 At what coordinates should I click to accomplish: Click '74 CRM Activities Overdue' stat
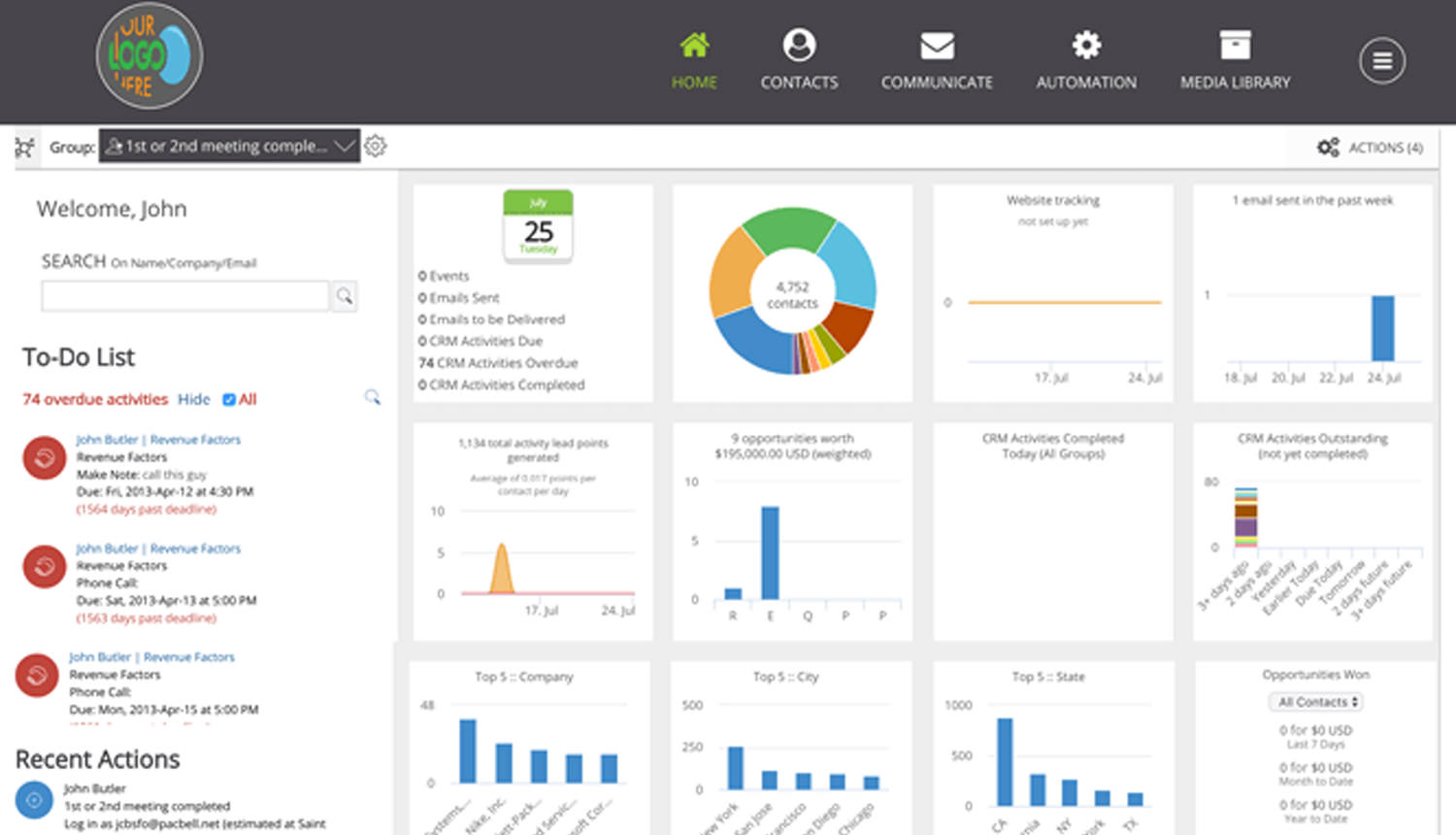498,363
